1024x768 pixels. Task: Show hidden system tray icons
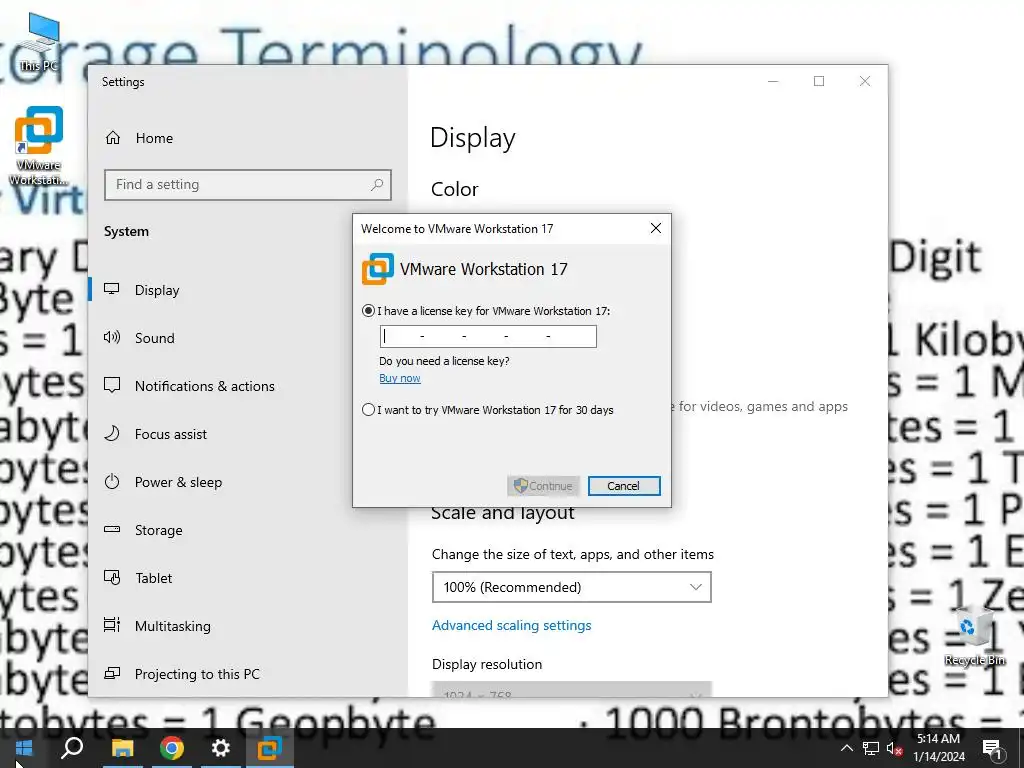[846, 748]
